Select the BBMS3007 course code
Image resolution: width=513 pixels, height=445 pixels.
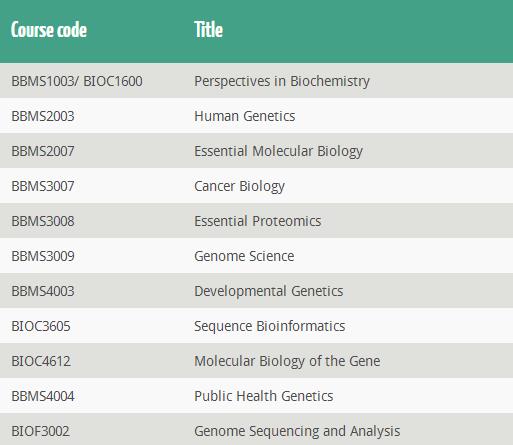pyautogui.click(x=43, y=186)
